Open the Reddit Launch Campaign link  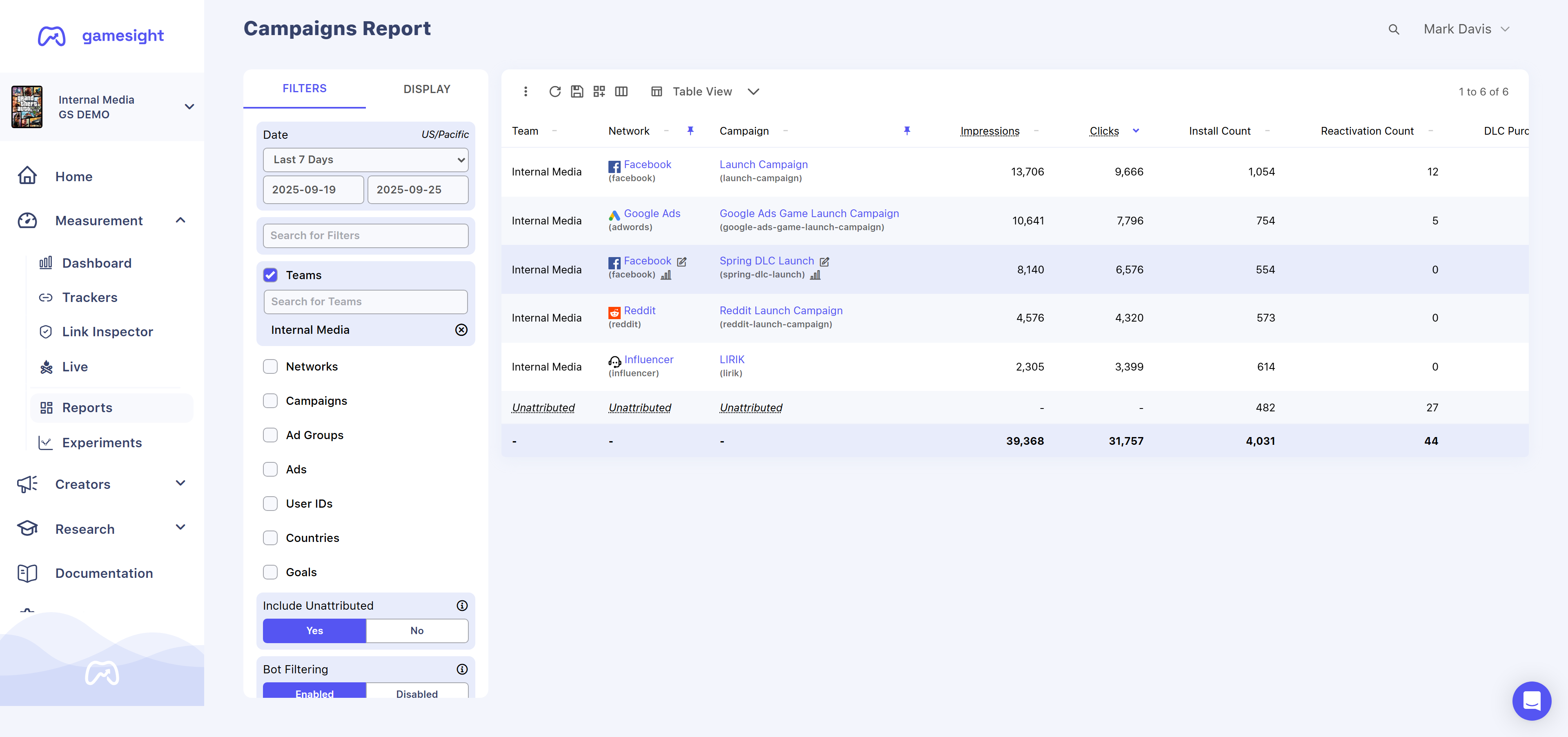[x=780, y=310]
